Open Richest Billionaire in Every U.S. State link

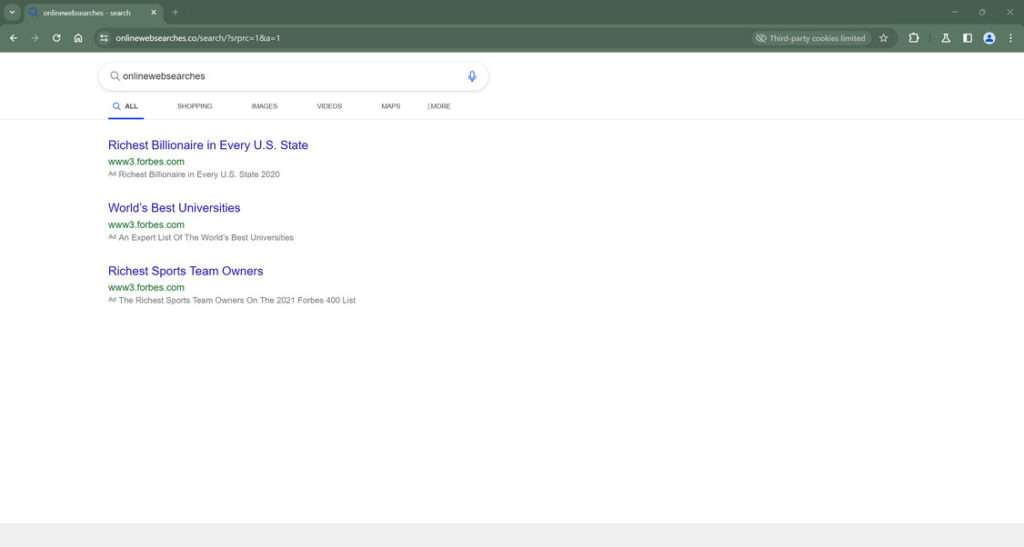click(x=208, y=145)
